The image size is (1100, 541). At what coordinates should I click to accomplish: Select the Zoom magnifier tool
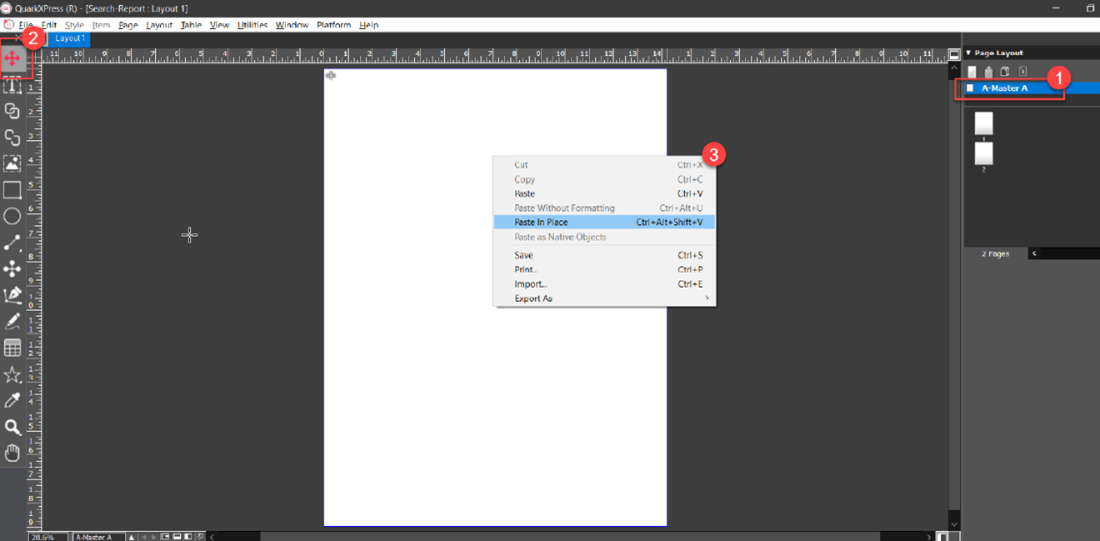click(12, 427)
